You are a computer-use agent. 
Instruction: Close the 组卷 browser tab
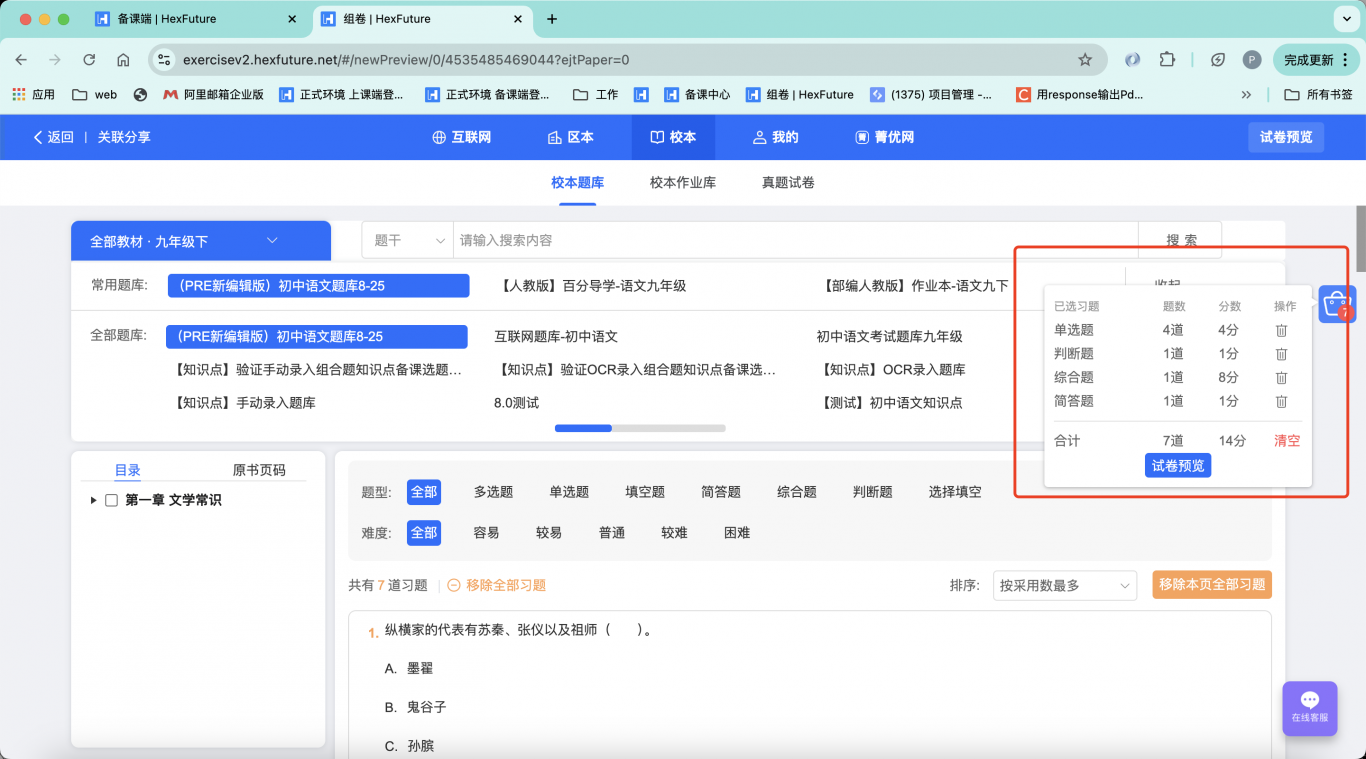tap(518, 19)
